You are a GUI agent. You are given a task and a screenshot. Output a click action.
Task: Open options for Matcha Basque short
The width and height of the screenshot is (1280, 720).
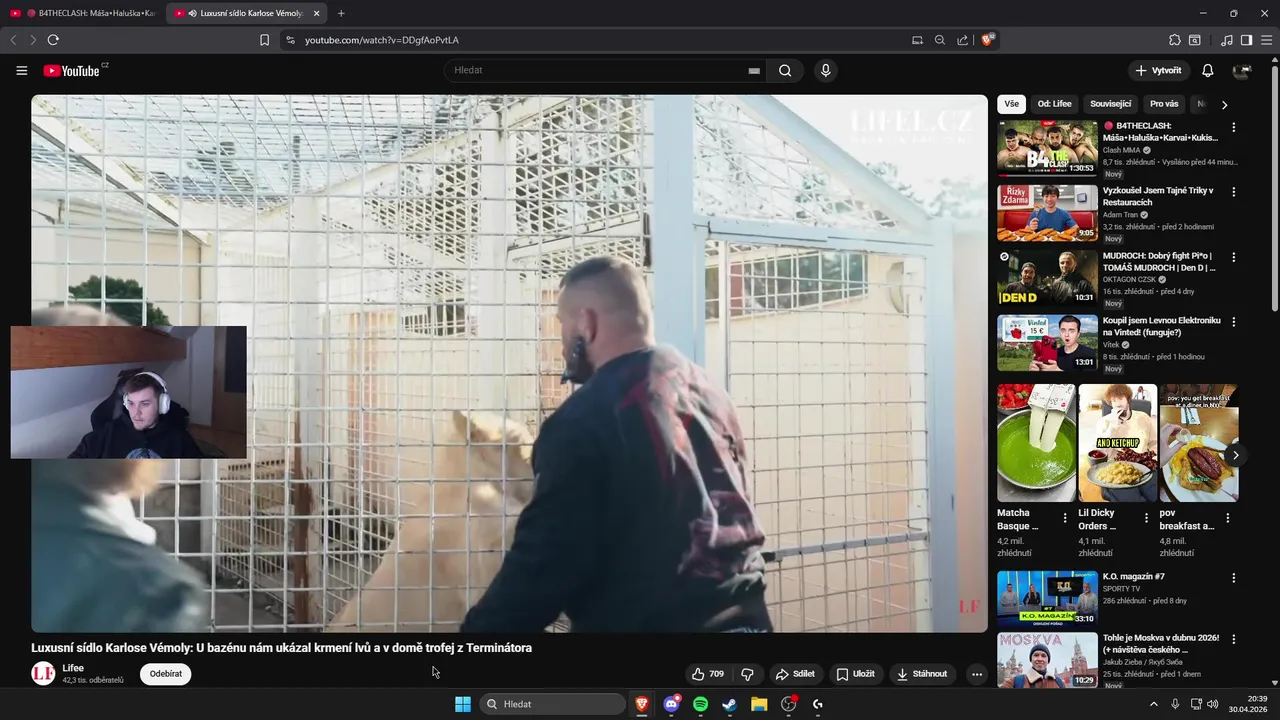point(1065,518)
